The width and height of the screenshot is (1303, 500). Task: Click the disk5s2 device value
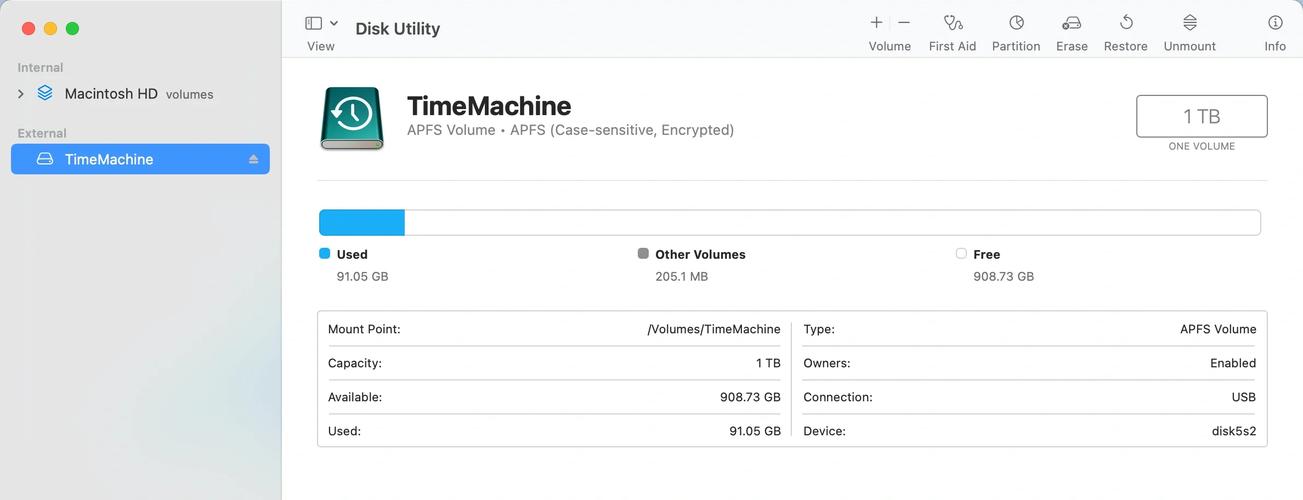tap(1234, 431)
